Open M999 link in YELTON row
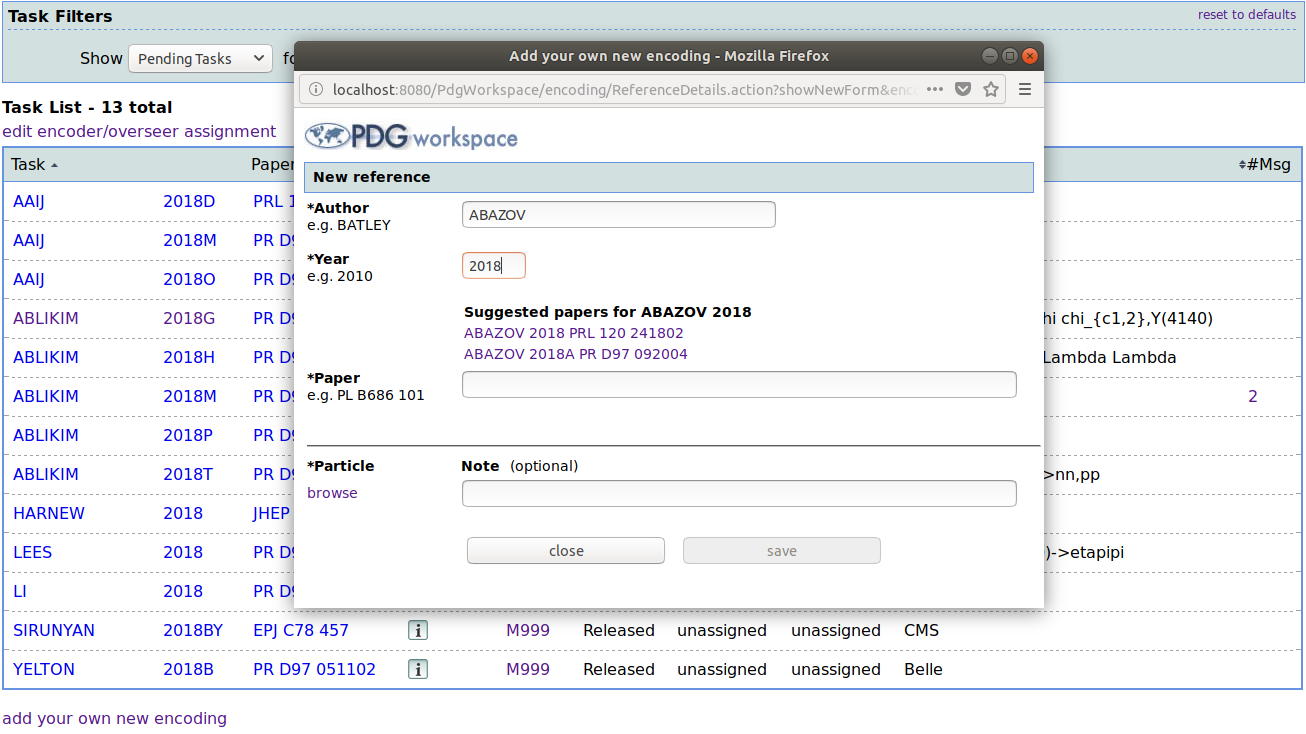 pyautogui.click(x=528, y=669)
